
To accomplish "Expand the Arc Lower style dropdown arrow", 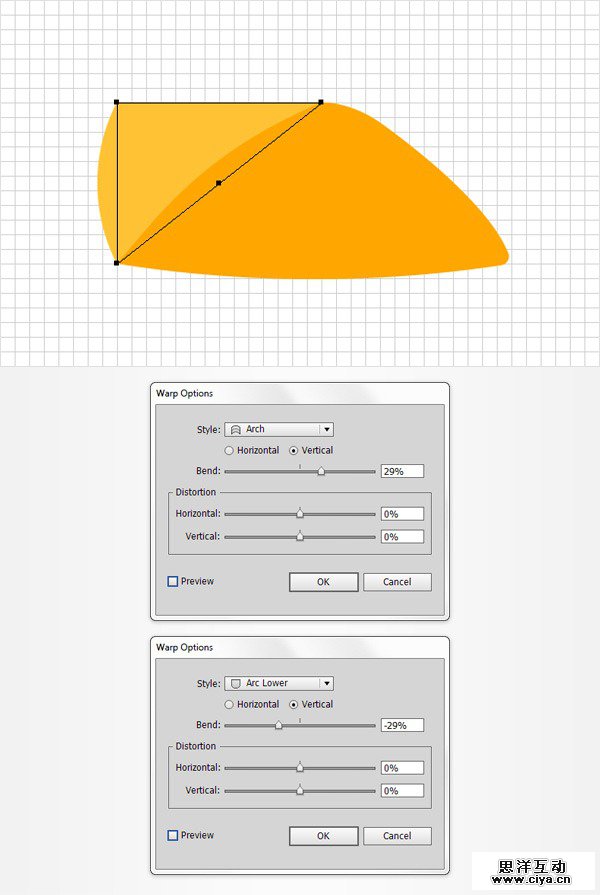I will [x=327, y=683].
